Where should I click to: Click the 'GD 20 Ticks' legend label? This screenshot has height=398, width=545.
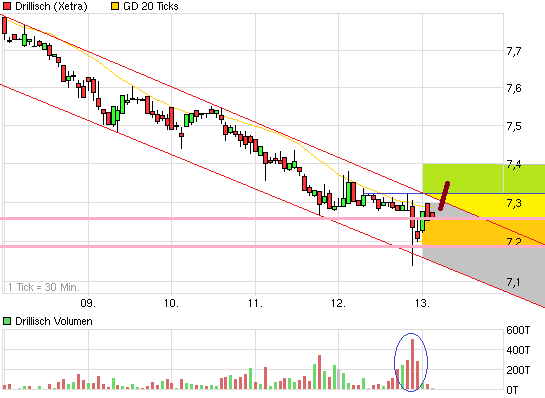[151, 6]
